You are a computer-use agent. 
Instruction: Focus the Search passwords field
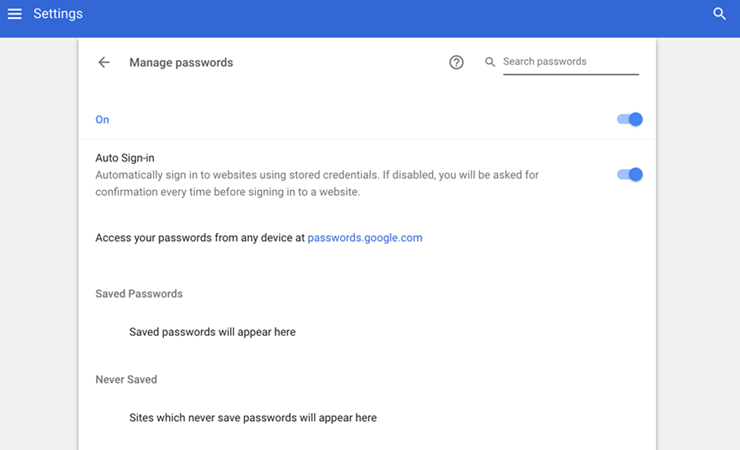coord(571,62)
